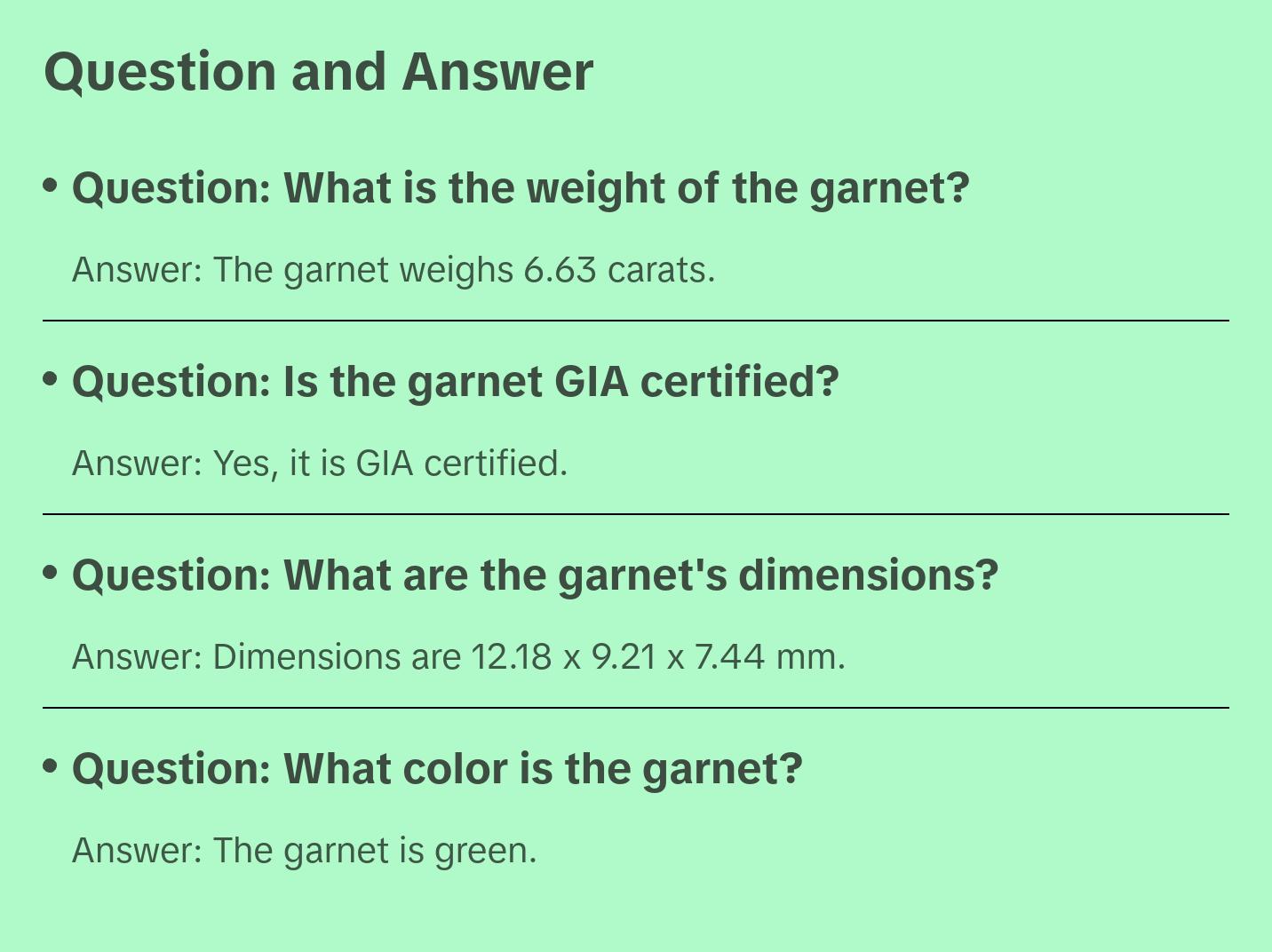This screenshot has width=1272, height=952.
Task: Select the question about the garnet's weight
Action: [x=521, y=188]
